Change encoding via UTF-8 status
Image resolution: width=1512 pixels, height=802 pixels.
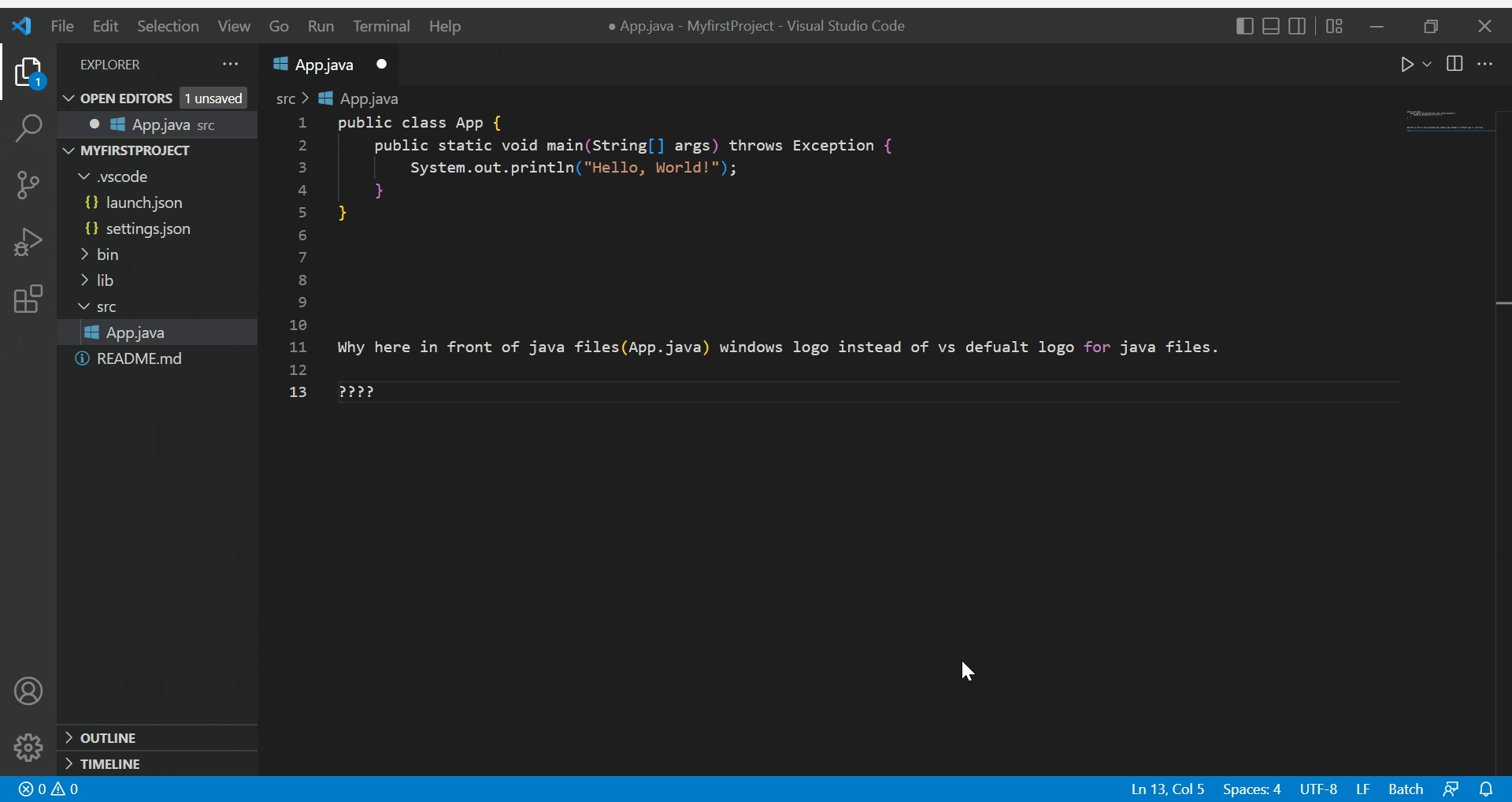click(x=1318, y=789)
